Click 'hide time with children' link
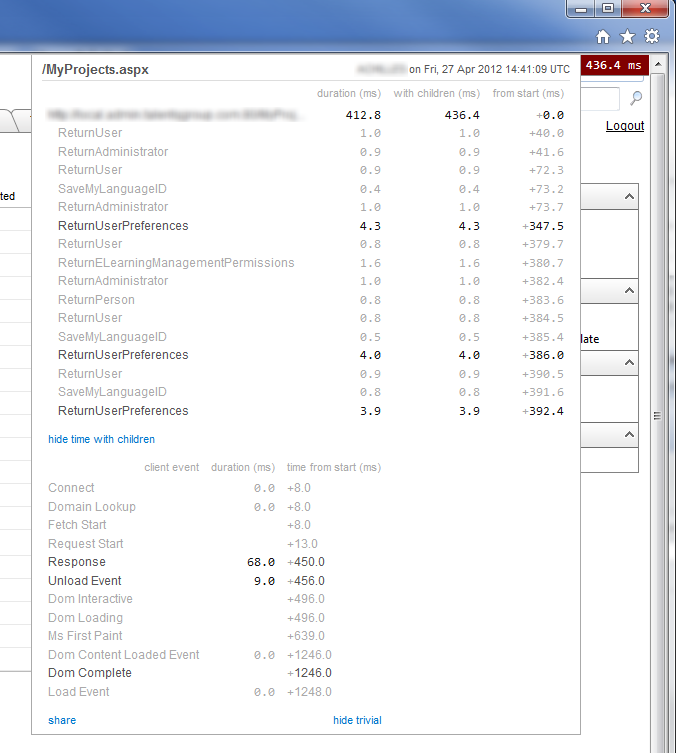The image size is (676, 753). 101,439
